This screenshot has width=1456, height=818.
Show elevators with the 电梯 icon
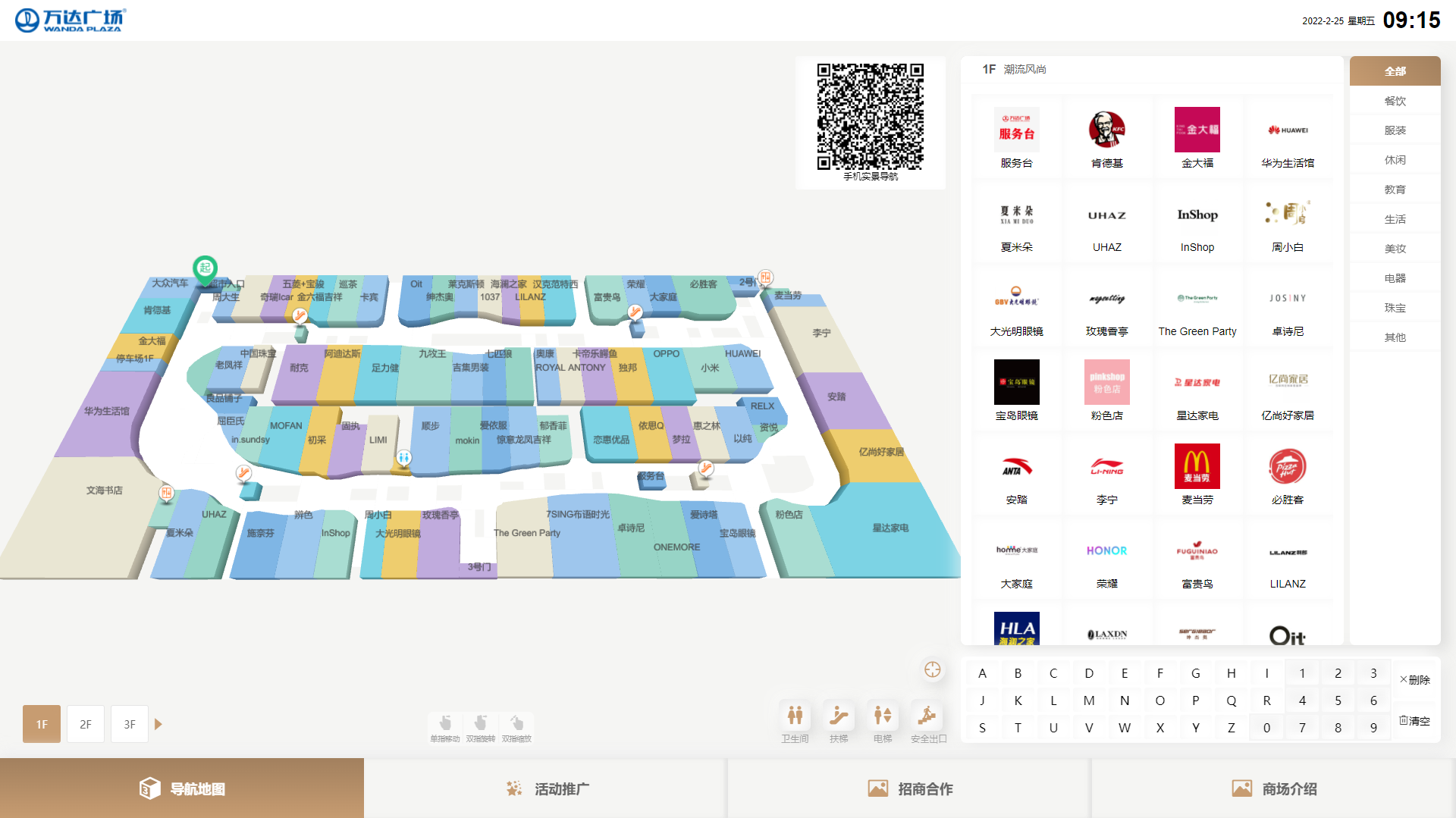pyautogui.click(x=883, y=716)
